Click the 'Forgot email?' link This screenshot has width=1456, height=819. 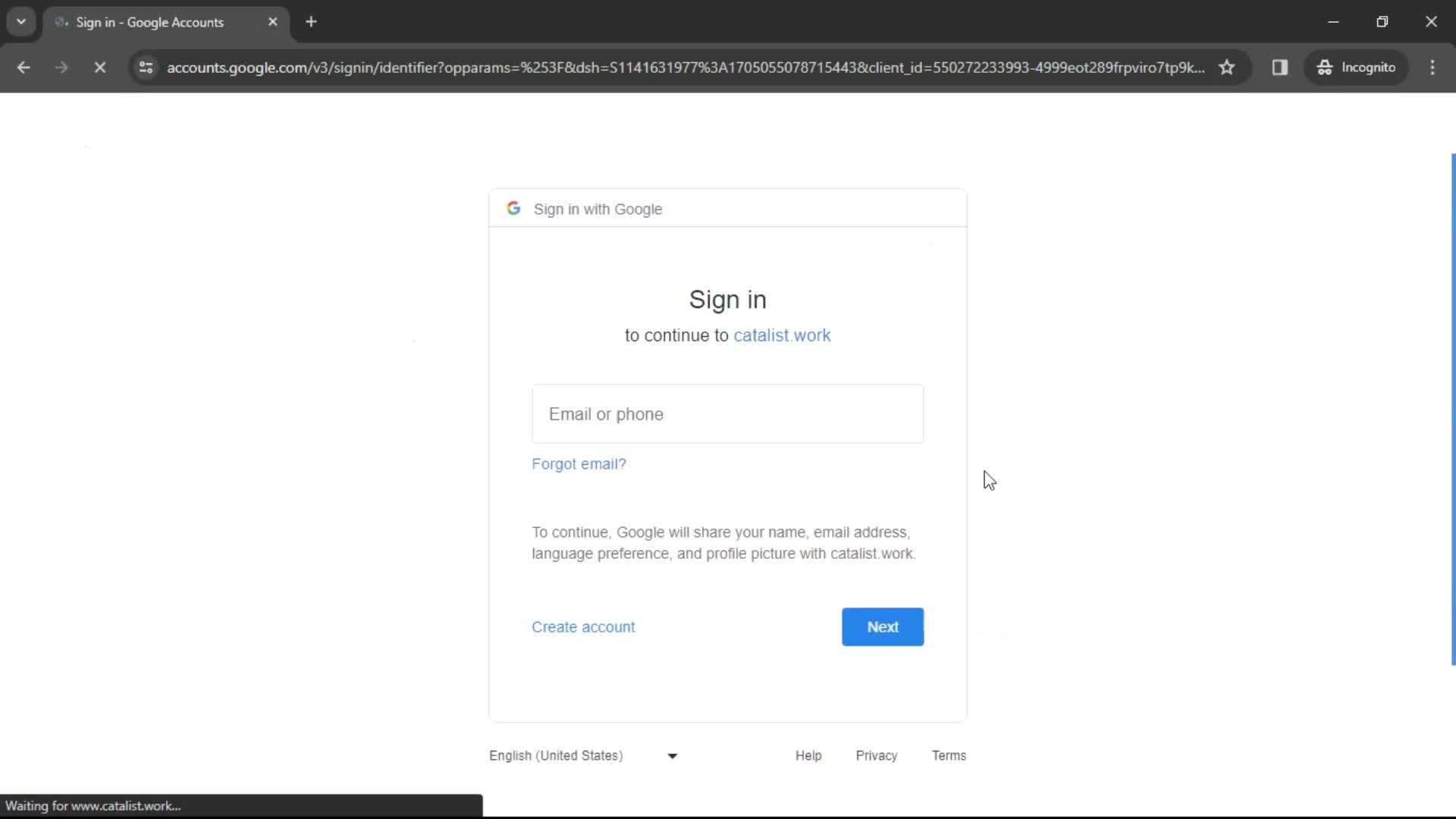tap(580, 463)
